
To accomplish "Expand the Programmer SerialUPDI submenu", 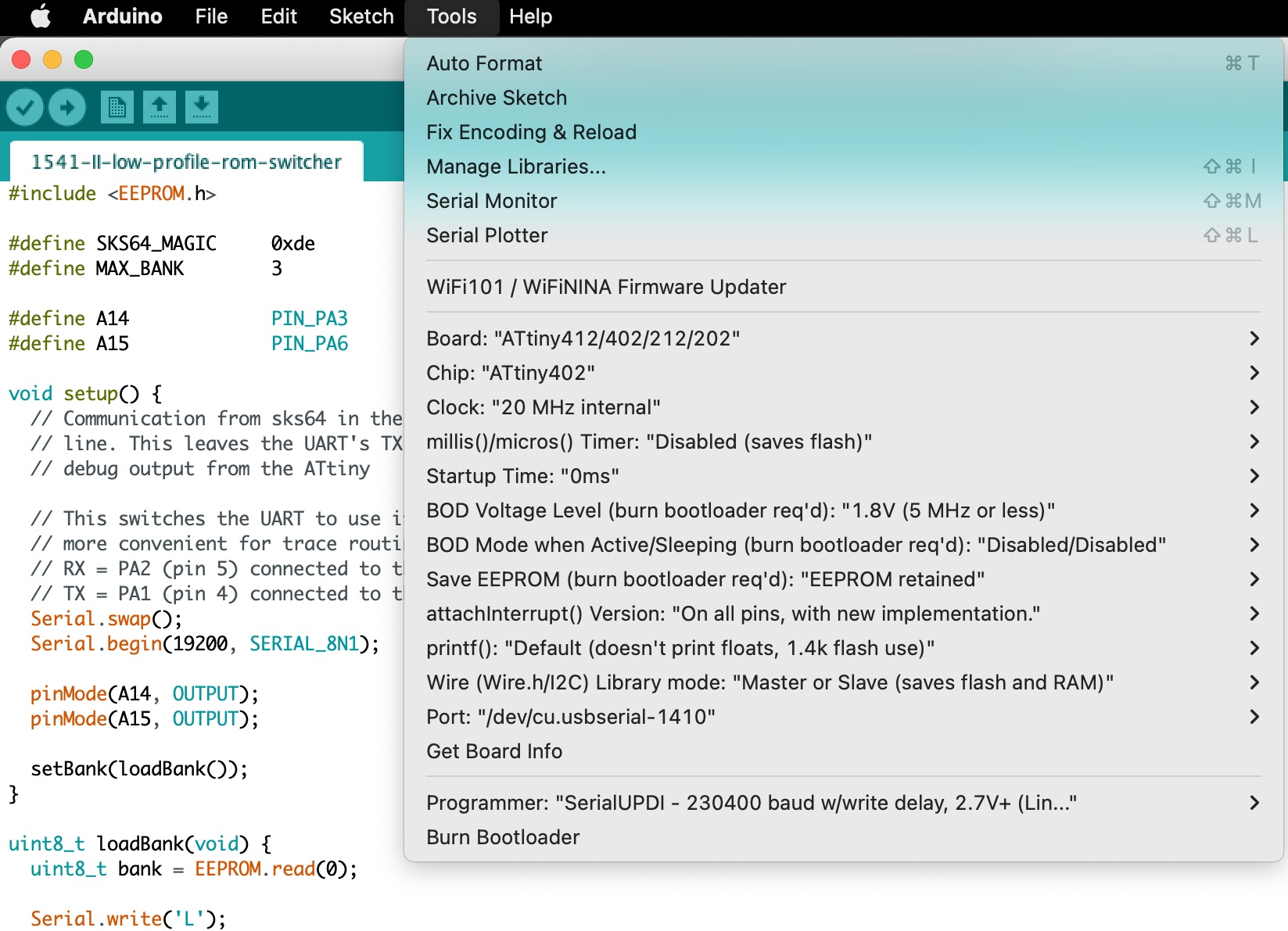I will coord(844,803).
